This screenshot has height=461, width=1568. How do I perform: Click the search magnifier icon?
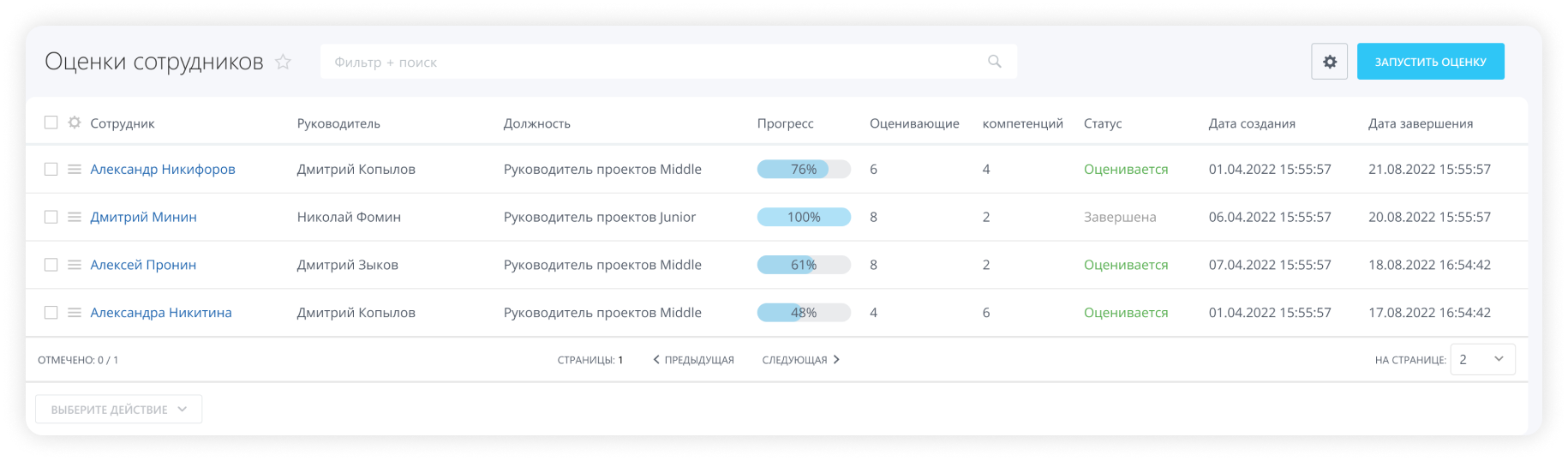[x=994, y=62]
